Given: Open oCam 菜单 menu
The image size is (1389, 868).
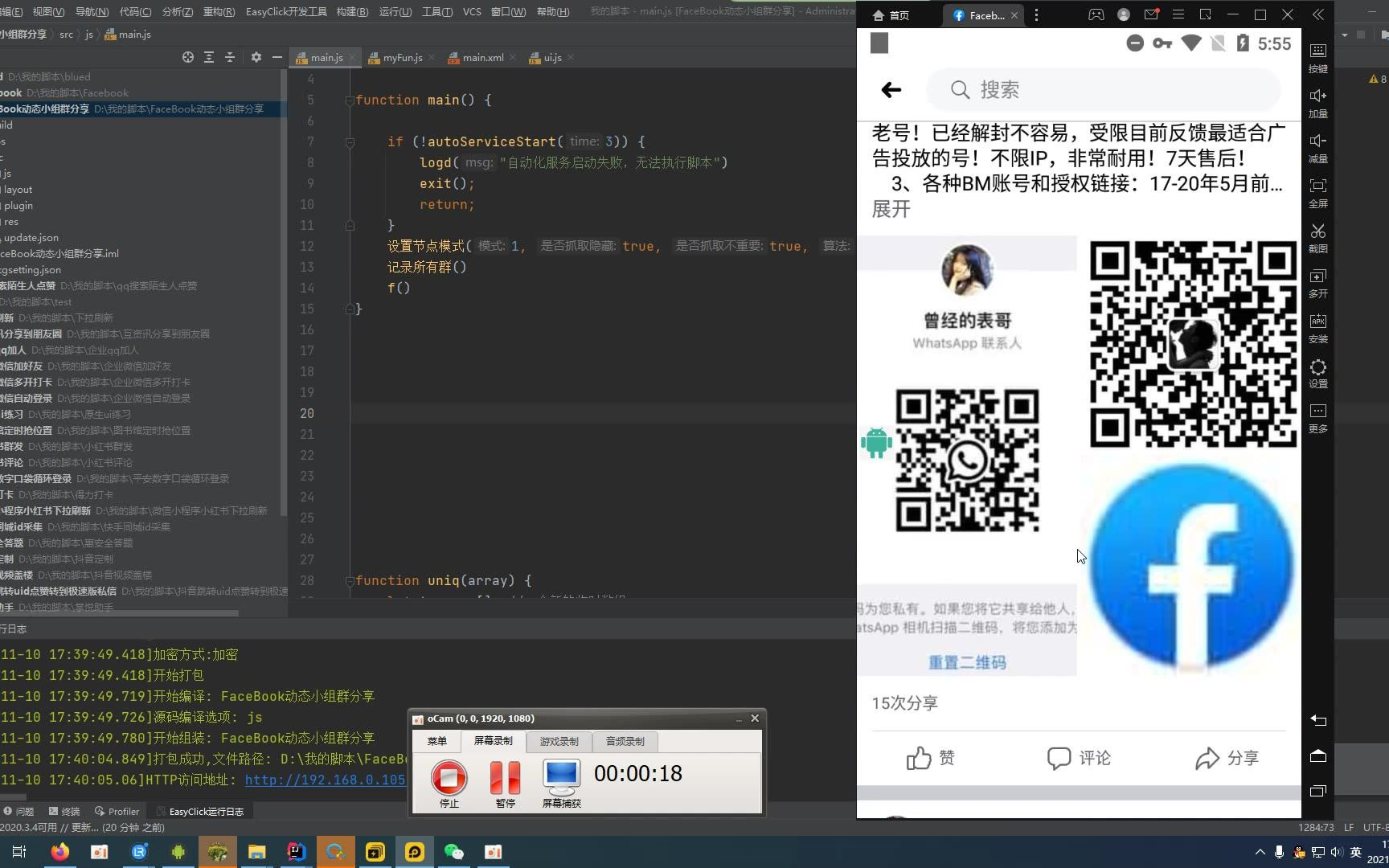Looking at the screenshot, I should pyautogui.click(x=437, y=741).
